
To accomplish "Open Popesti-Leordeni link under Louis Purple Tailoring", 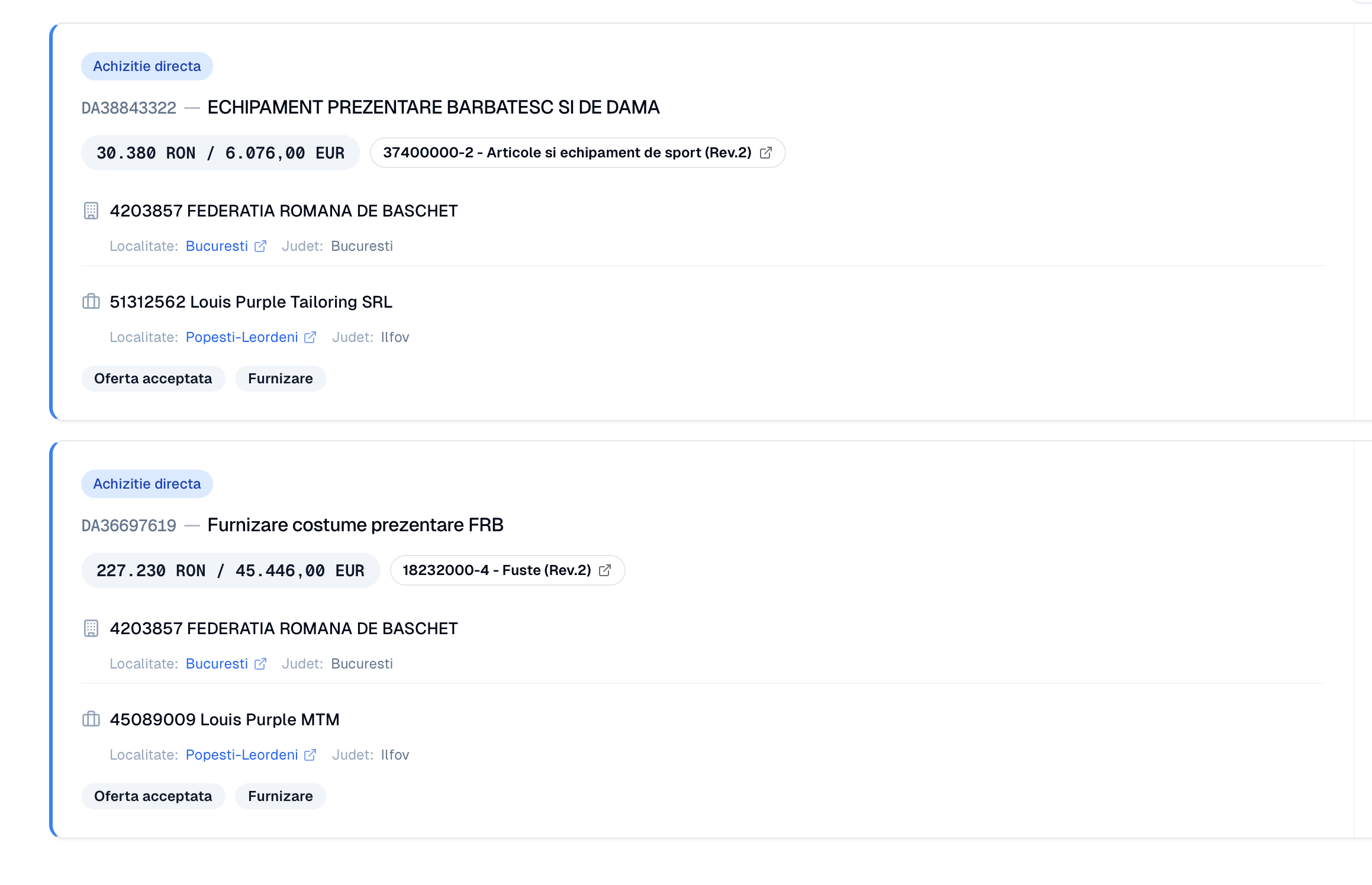I will pos(241,337).
